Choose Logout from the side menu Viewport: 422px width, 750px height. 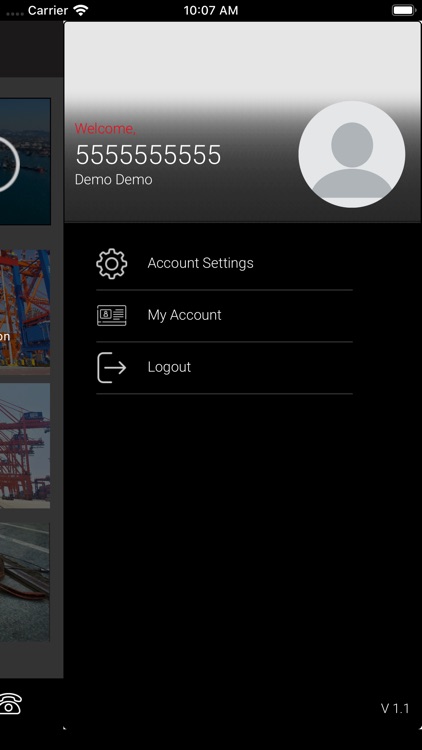coord(224,368)
